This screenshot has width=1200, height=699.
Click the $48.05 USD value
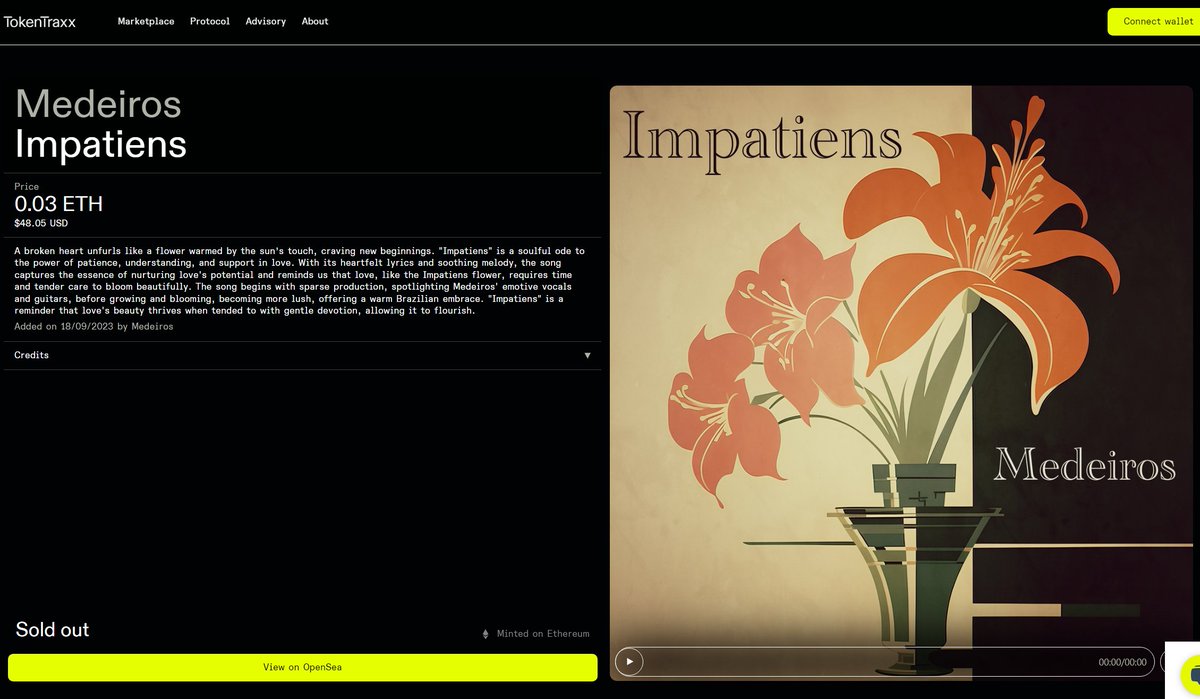41,223
